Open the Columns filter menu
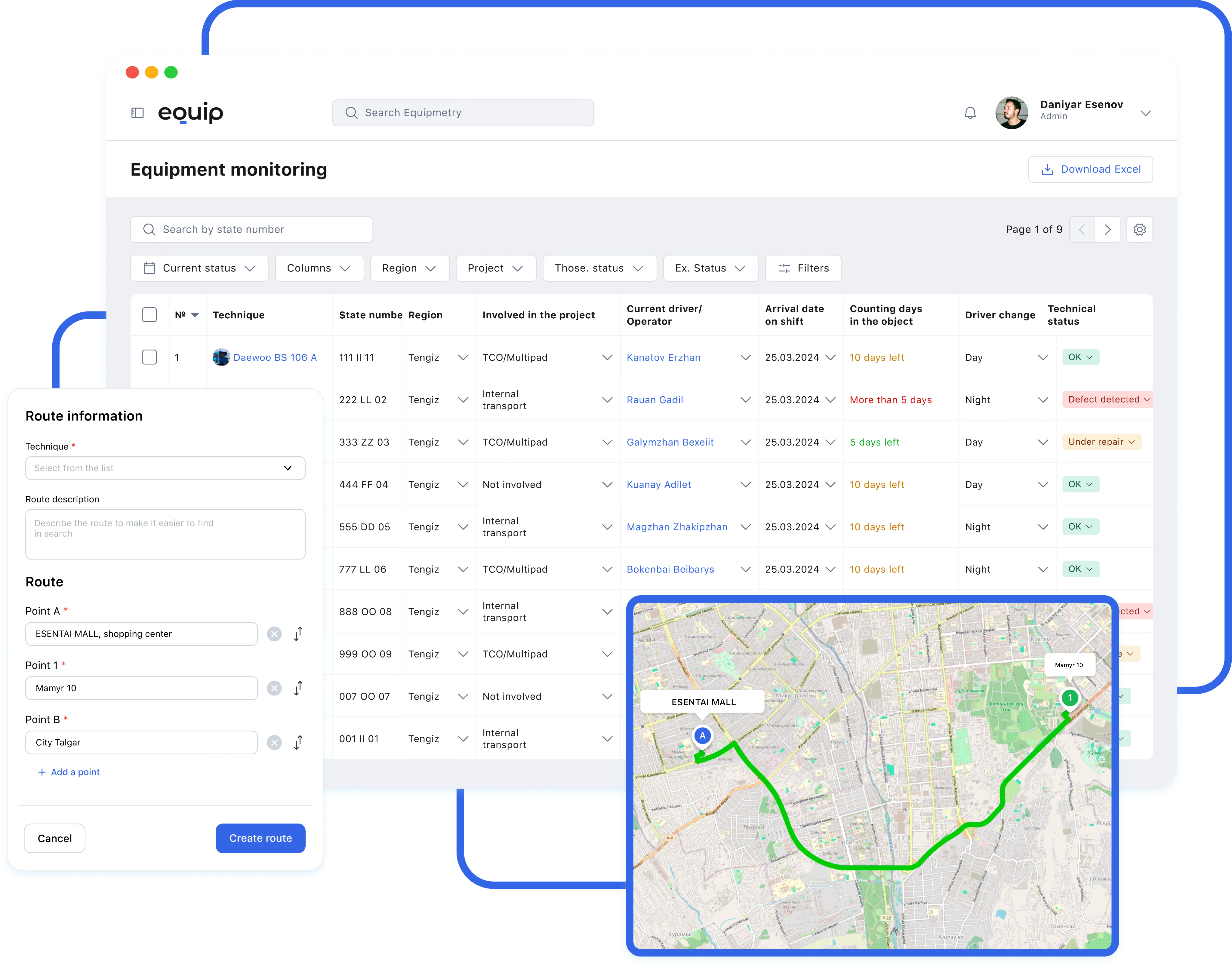 [319, 268]
